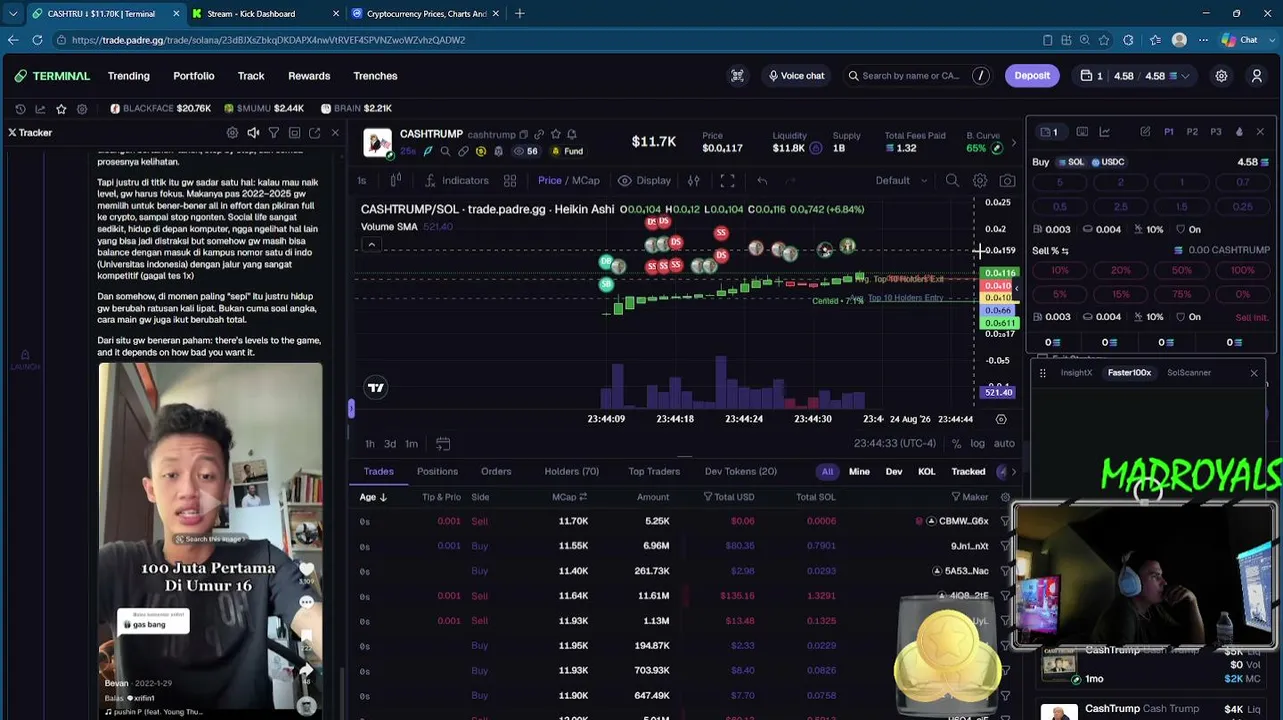Switch to the Holders (70) tab
The image size is (1283, 720).
coord(572,472)
